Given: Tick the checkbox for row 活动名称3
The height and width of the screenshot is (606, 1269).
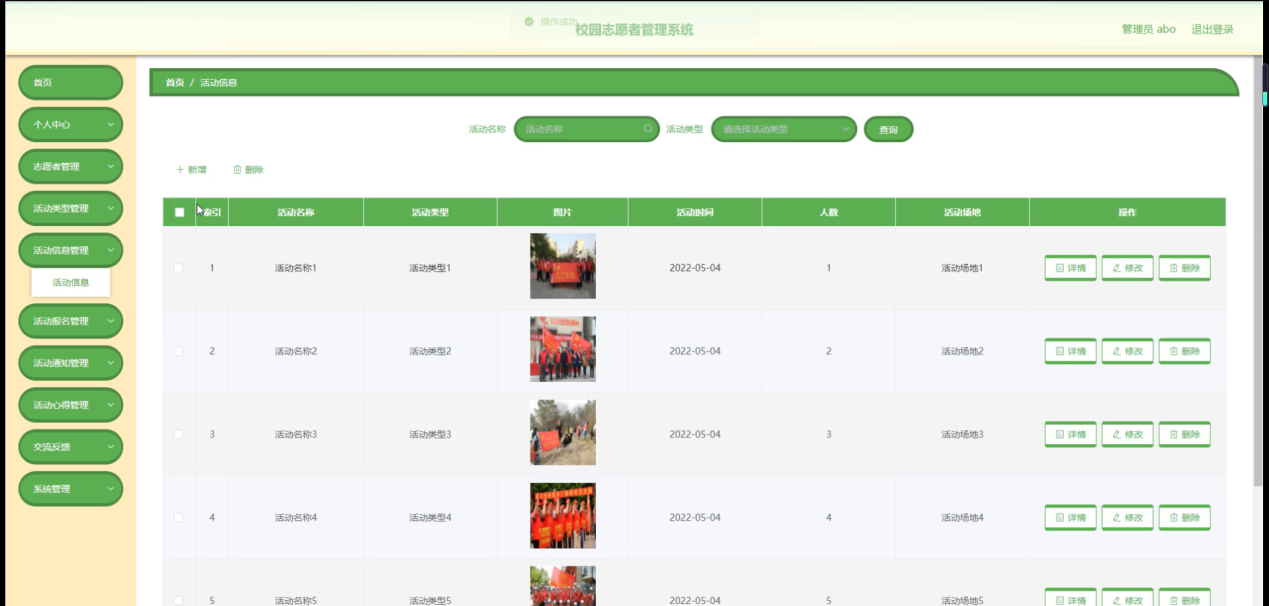Looking at the screenshot, I should click(179, 434).
